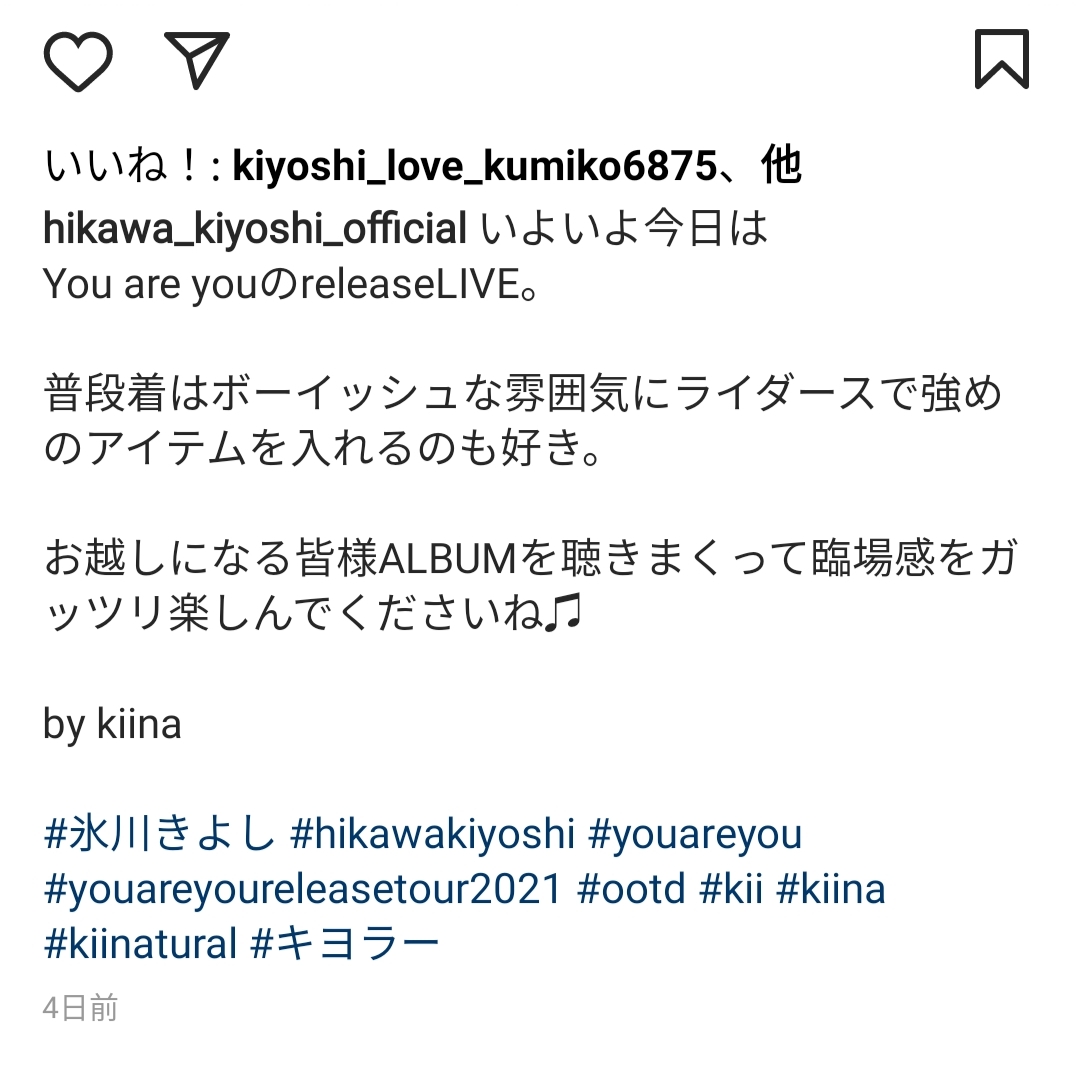Open hashtag #氷川きよし

pyautogui.click(x=160, y=833)
